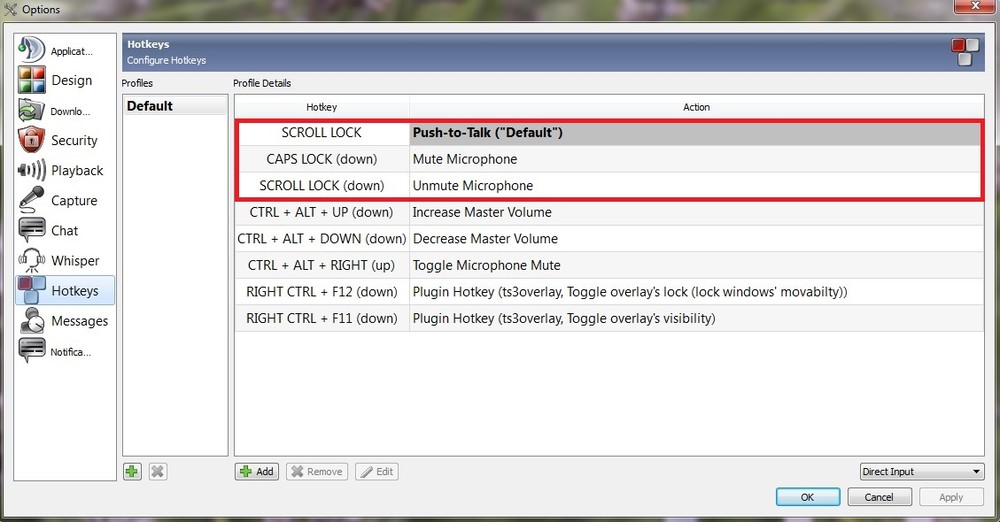Click the Hotkeys header icon at top right
Image resolution: width=1000 pixels, height=522 pixels.
pos(965,52)
